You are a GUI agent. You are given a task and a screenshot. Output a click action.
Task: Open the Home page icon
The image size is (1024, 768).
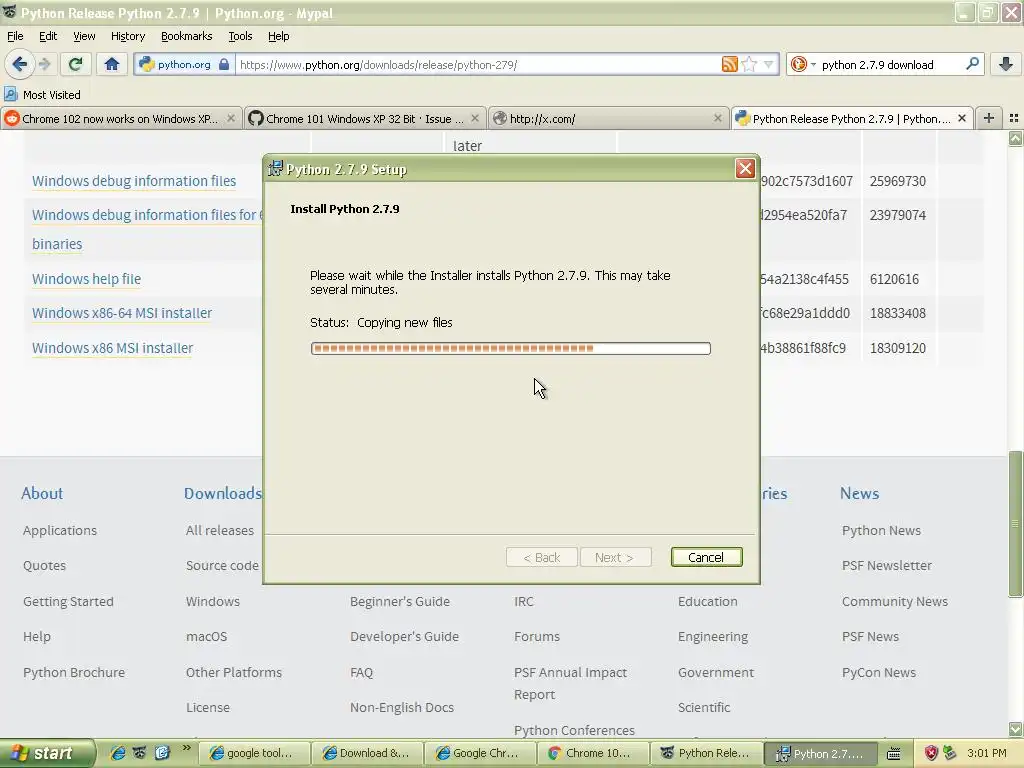[x=112, y=64]
